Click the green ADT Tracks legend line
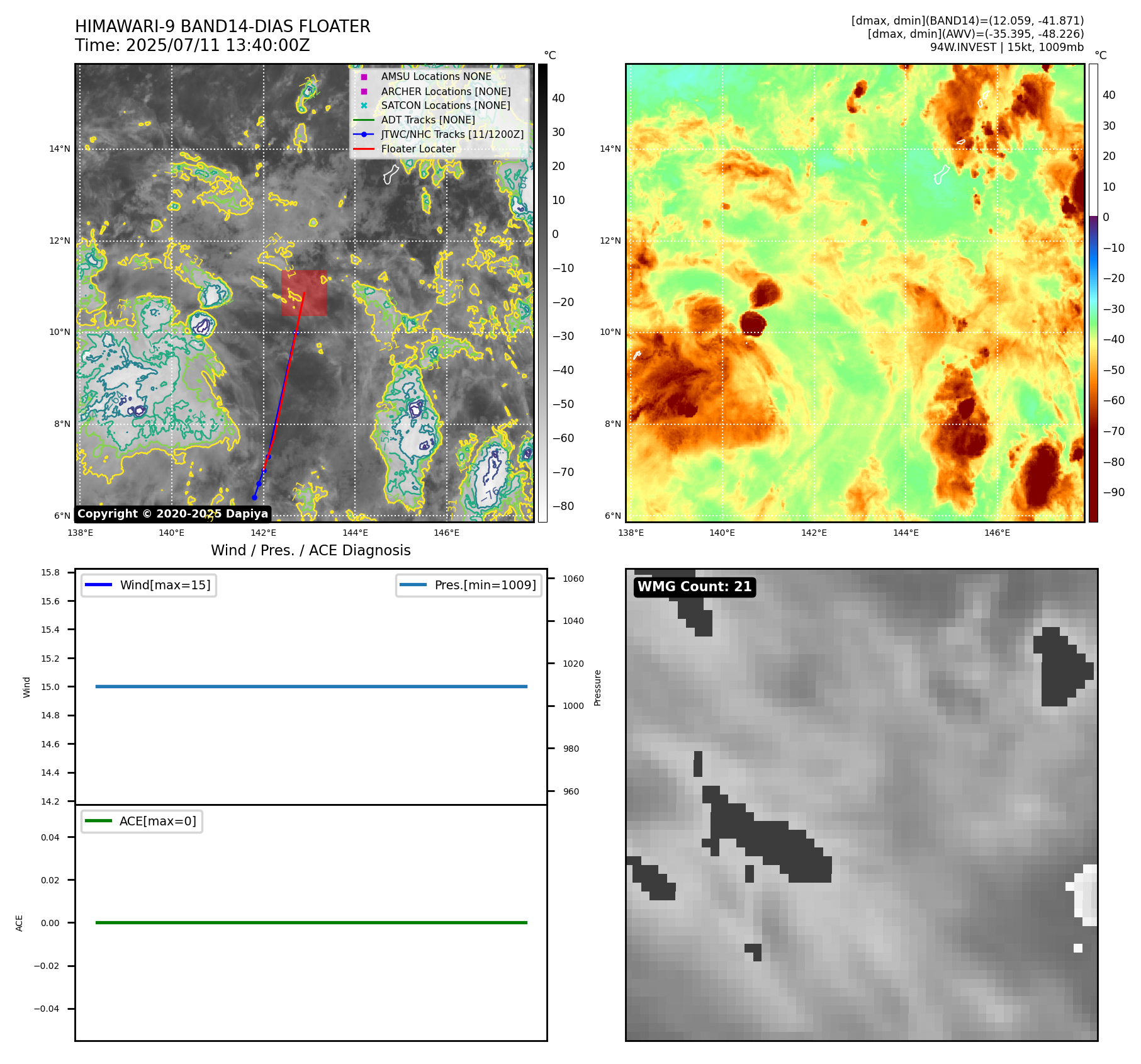1141x1064 pixels. point(364,120)
